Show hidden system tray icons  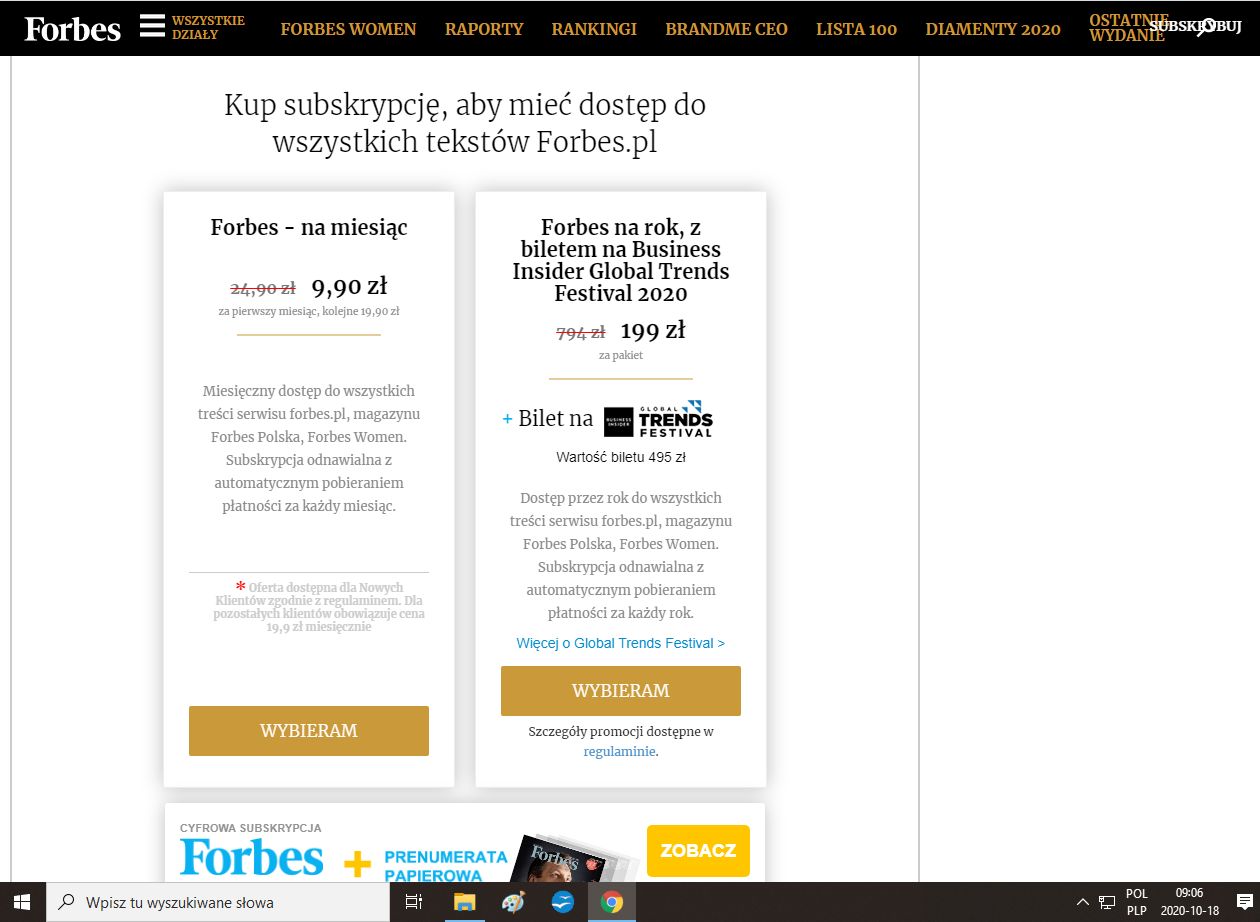point(1082,902)
